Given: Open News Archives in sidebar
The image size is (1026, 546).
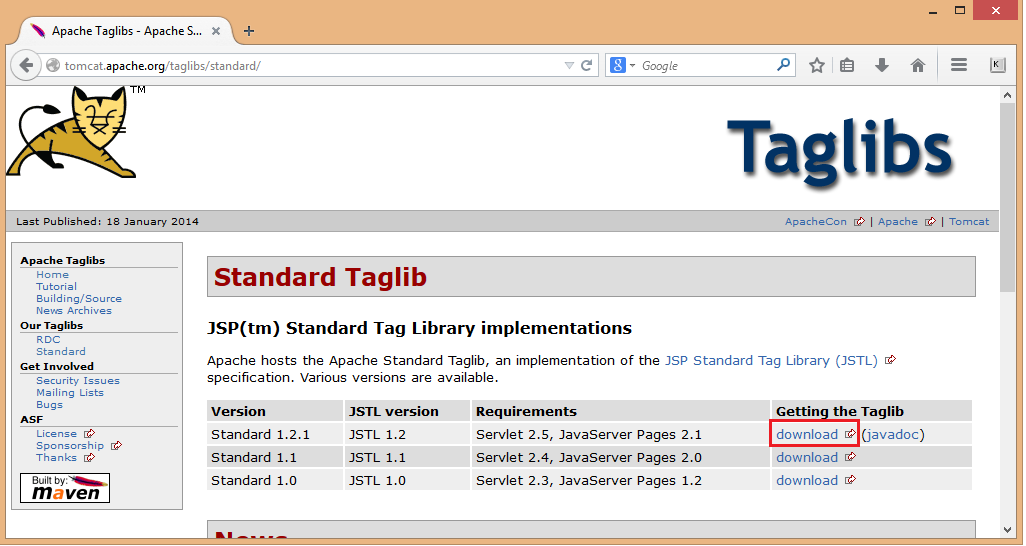Looking at the screenshot, I should click(74, 311).
